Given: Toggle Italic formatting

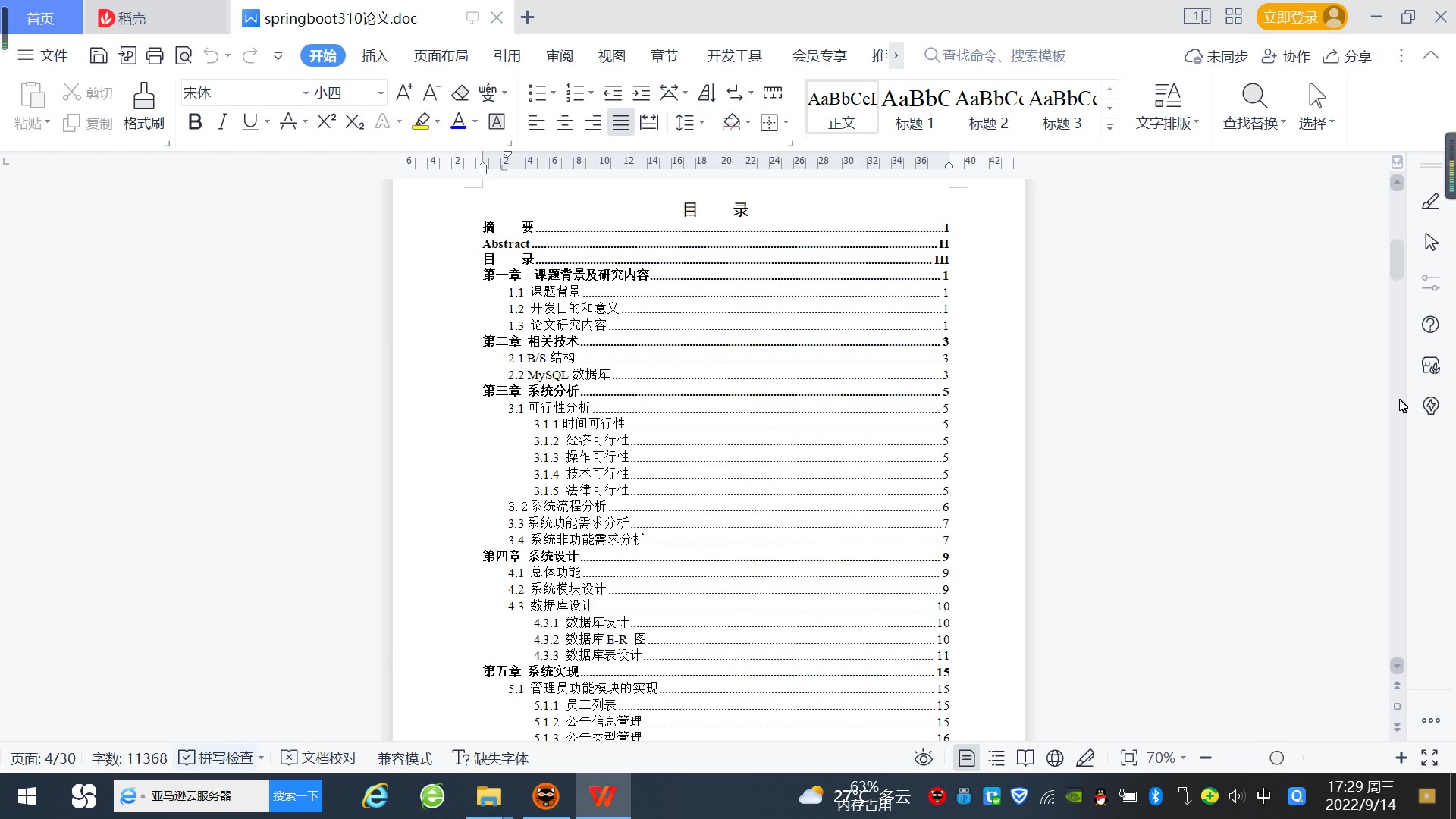Looking at the screenshot, I should pos(222,121).
